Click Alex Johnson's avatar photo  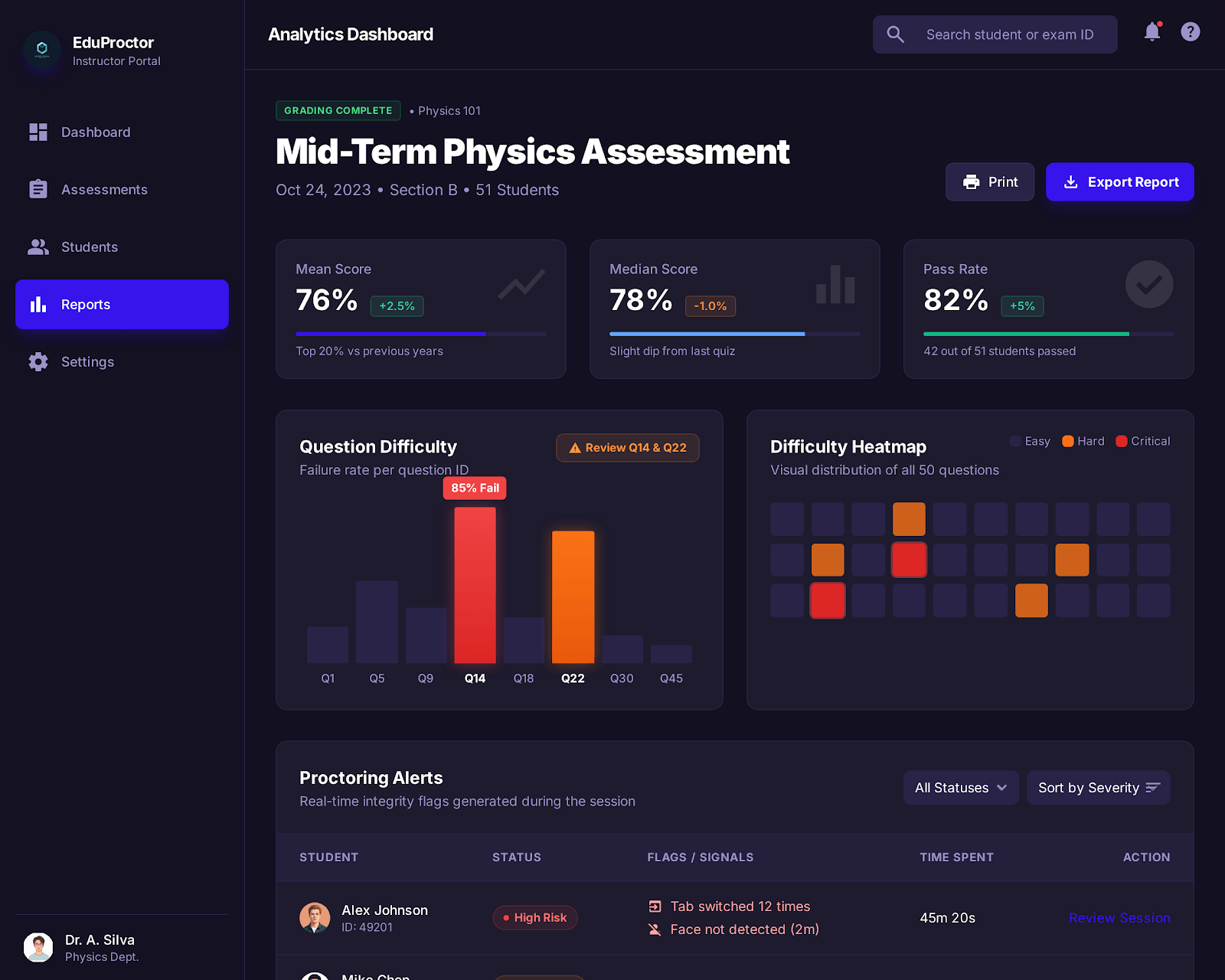coord(315,917)
